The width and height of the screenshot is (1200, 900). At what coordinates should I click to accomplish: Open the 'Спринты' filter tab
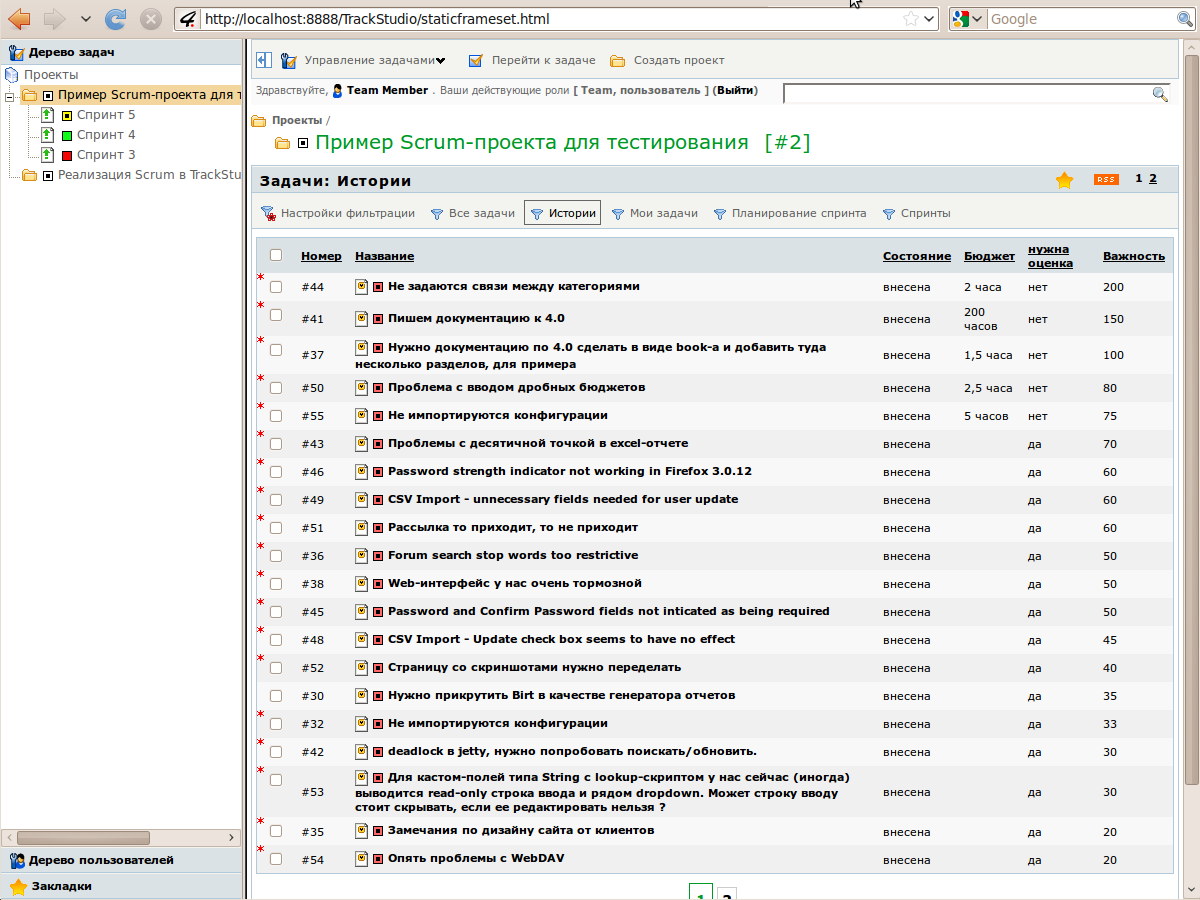pyautogui.click(x=925, y=213)
